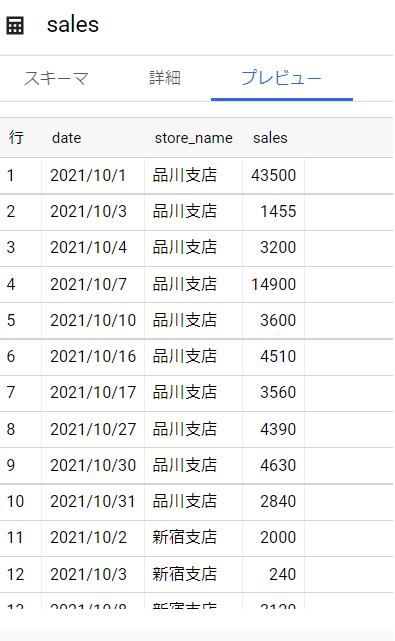The image size is (395, 641).
Task: Click the date column header
Action: pyautogui.click(x=67, y=138)
